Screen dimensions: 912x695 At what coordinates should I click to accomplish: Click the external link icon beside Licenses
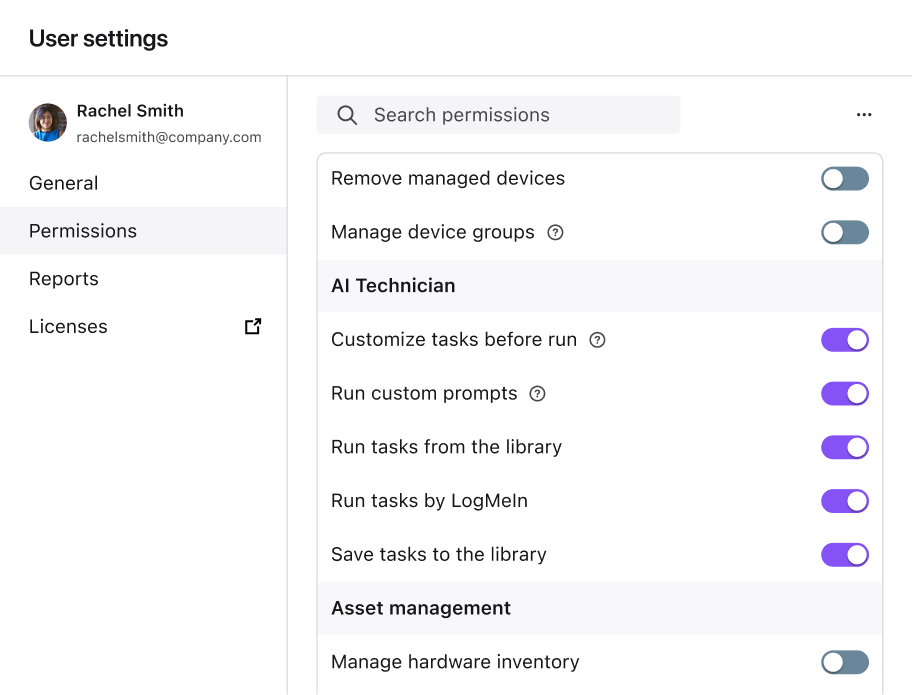coord(253,326)
